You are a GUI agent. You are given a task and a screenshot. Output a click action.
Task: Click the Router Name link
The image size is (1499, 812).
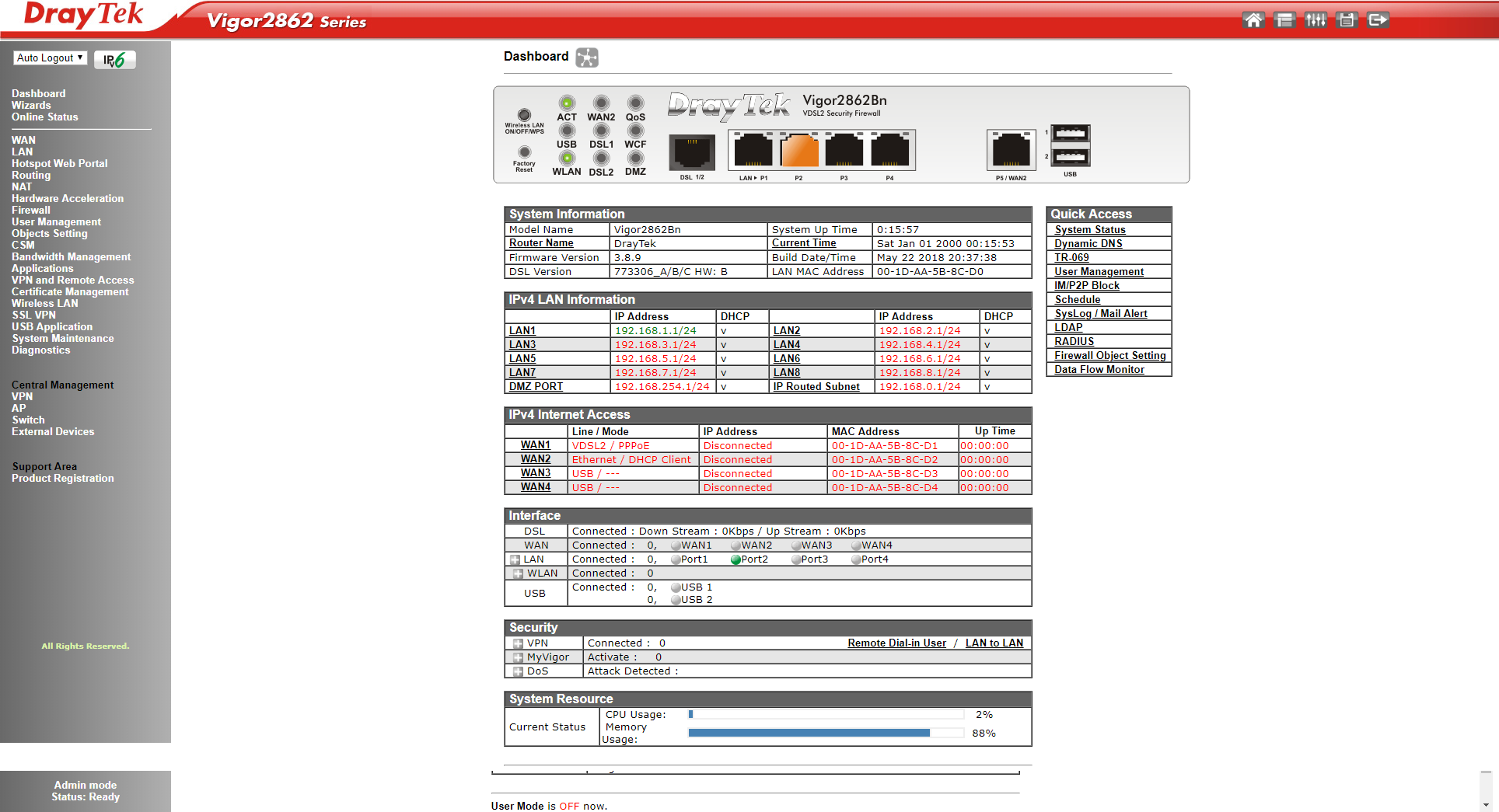pyautogui.click(x=541, y=243)
